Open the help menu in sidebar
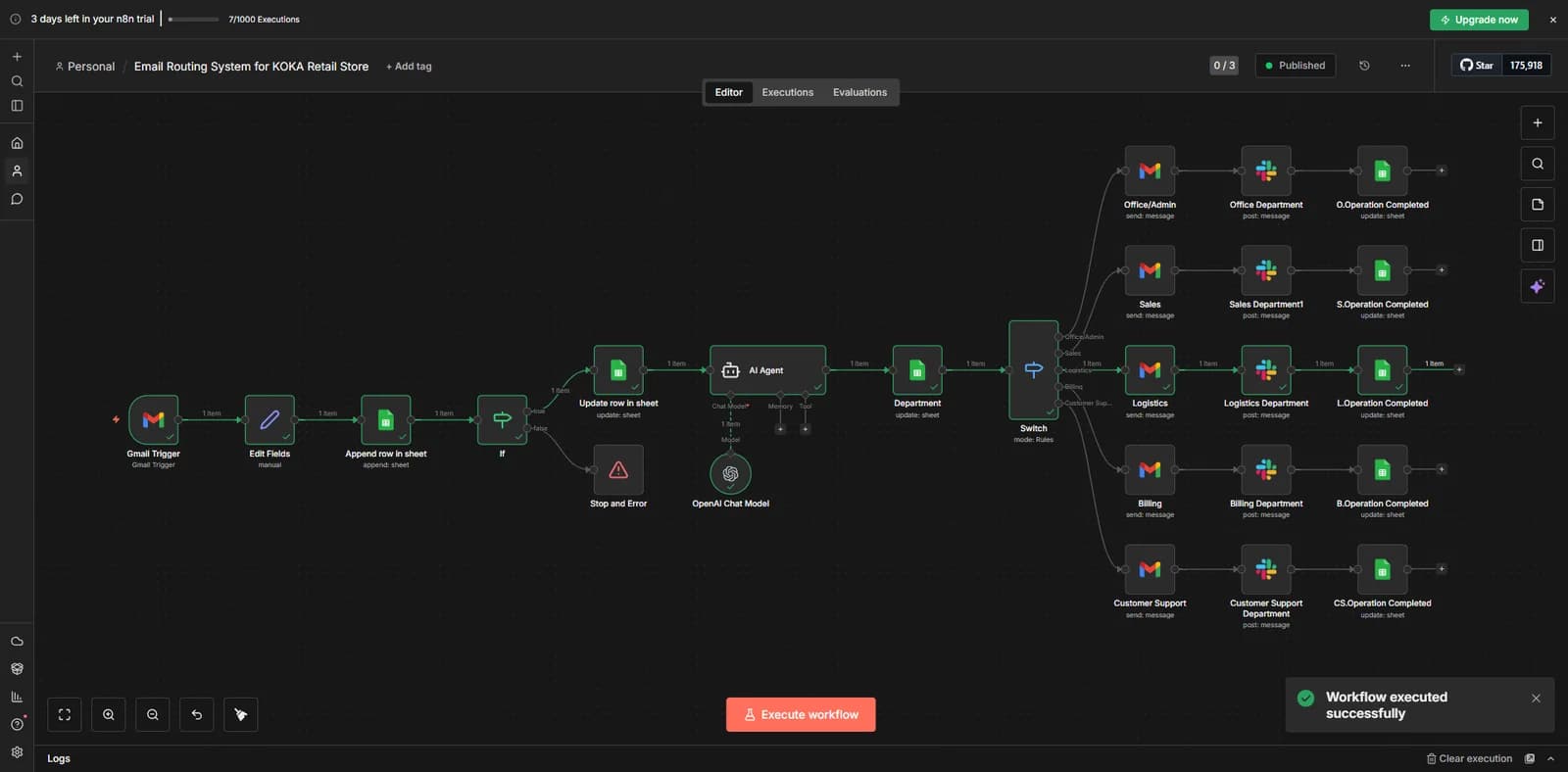This screenshot has width=1568, height=772. click(x=17, y=724)
